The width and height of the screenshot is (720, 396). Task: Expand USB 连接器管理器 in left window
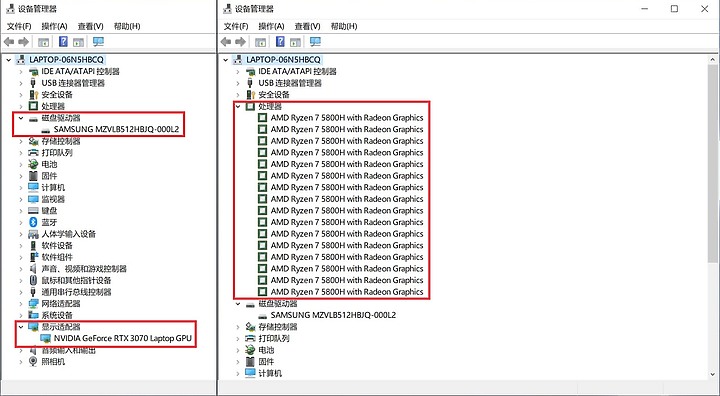[21, 83]
